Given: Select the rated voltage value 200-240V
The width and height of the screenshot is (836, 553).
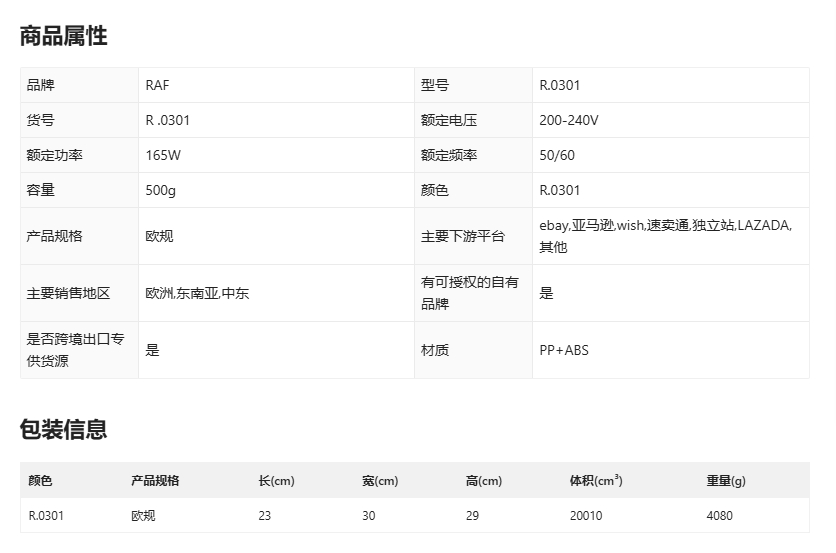Looking at the screenshot, I should click(568, 120).
